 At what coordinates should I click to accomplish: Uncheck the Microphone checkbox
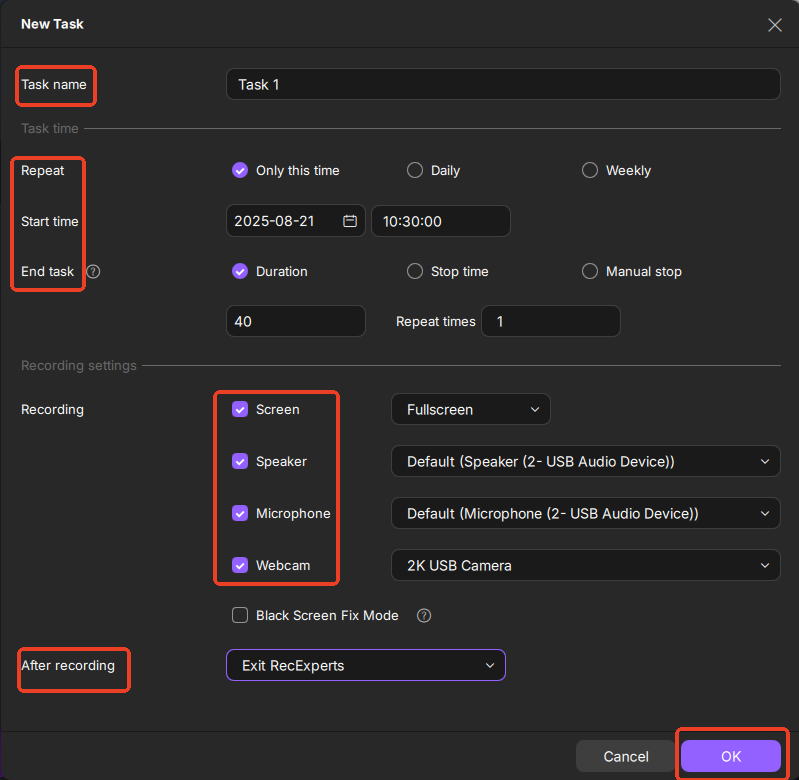[240, 513]
